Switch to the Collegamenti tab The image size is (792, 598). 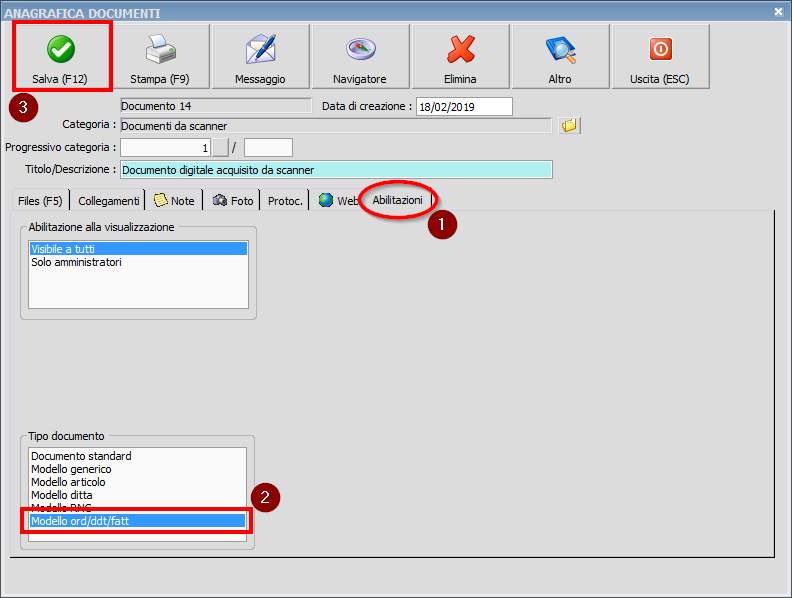tap(109, 201)
